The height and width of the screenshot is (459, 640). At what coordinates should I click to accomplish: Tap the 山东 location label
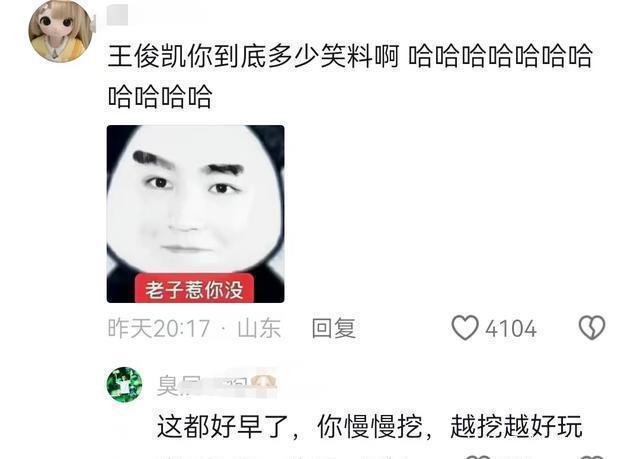point(259,328)
